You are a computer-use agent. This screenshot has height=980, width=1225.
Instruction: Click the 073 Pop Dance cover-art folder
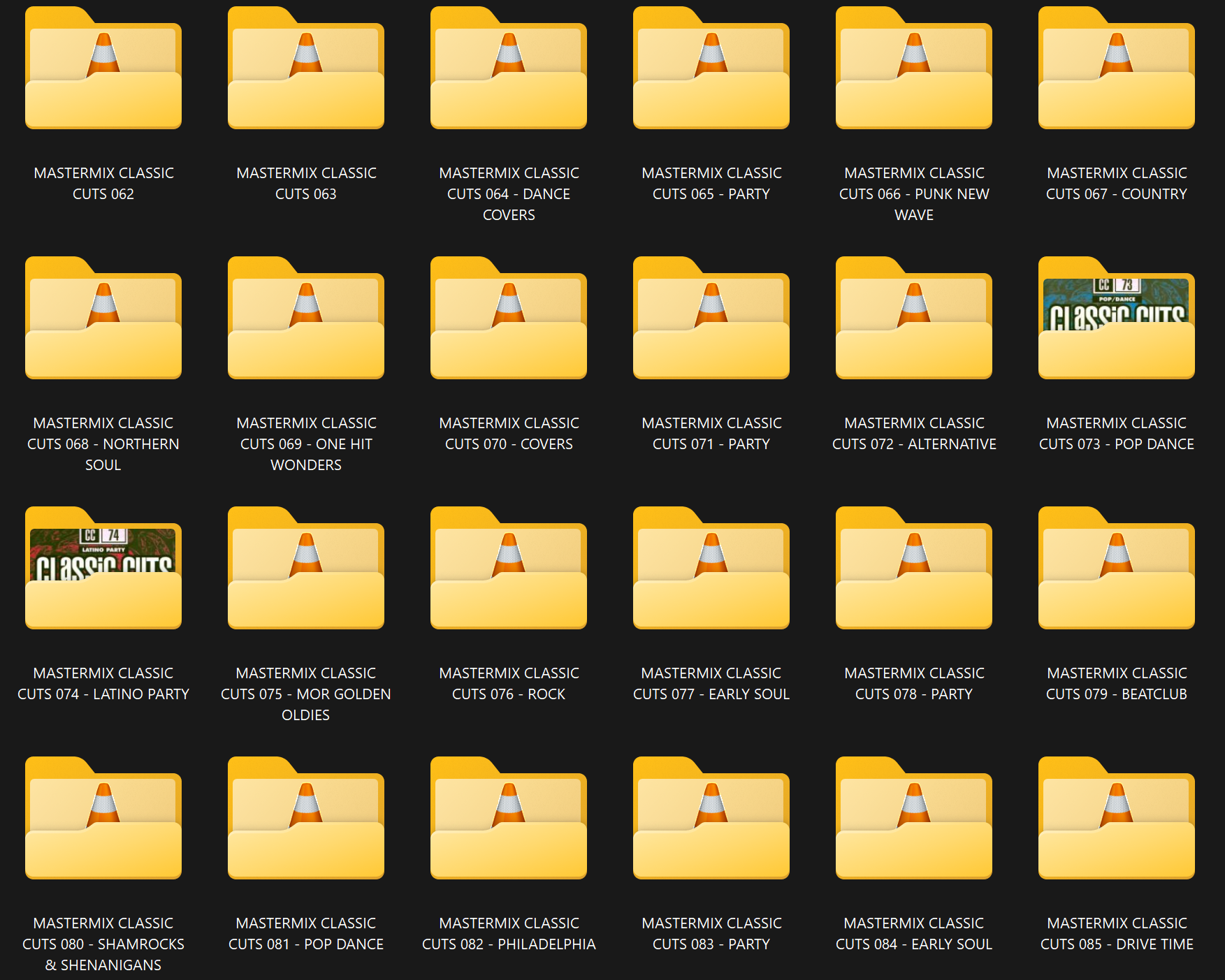pyautogui.click(x=1117, y=318)
